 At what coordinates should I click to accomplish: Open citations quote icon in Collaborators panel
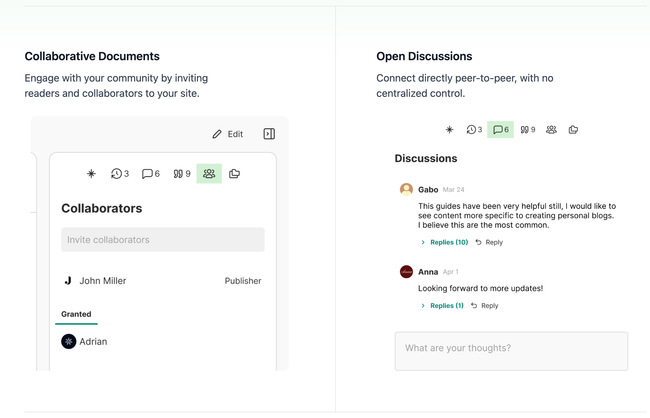tap(181, 174)
